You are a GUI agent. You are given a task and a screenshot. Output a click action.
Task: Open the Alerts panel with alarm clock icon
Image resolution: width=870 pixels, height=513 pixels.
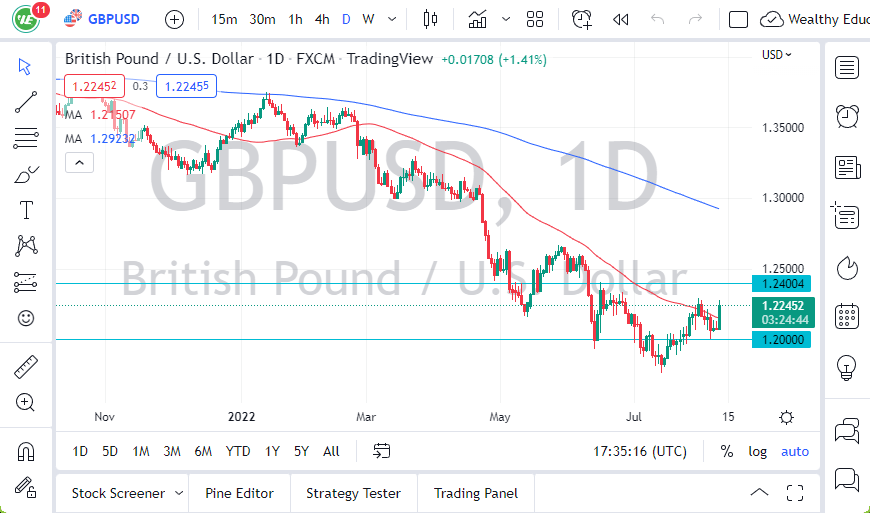847,116
